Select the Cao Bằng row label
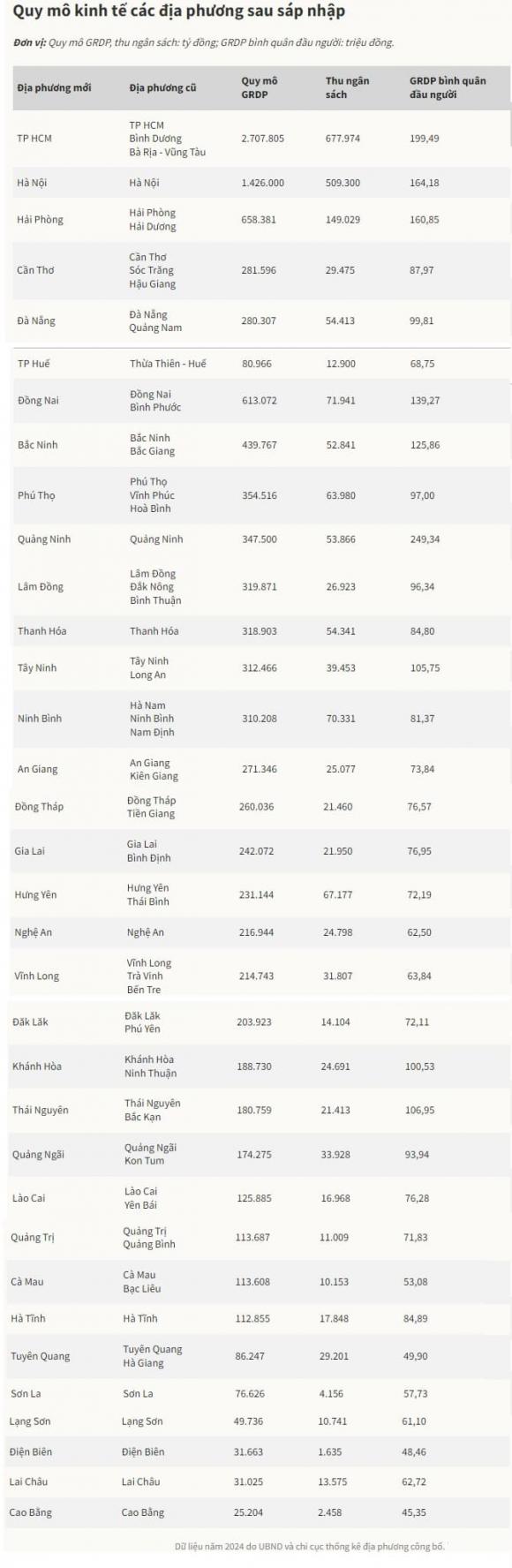 pos(30,1512)
